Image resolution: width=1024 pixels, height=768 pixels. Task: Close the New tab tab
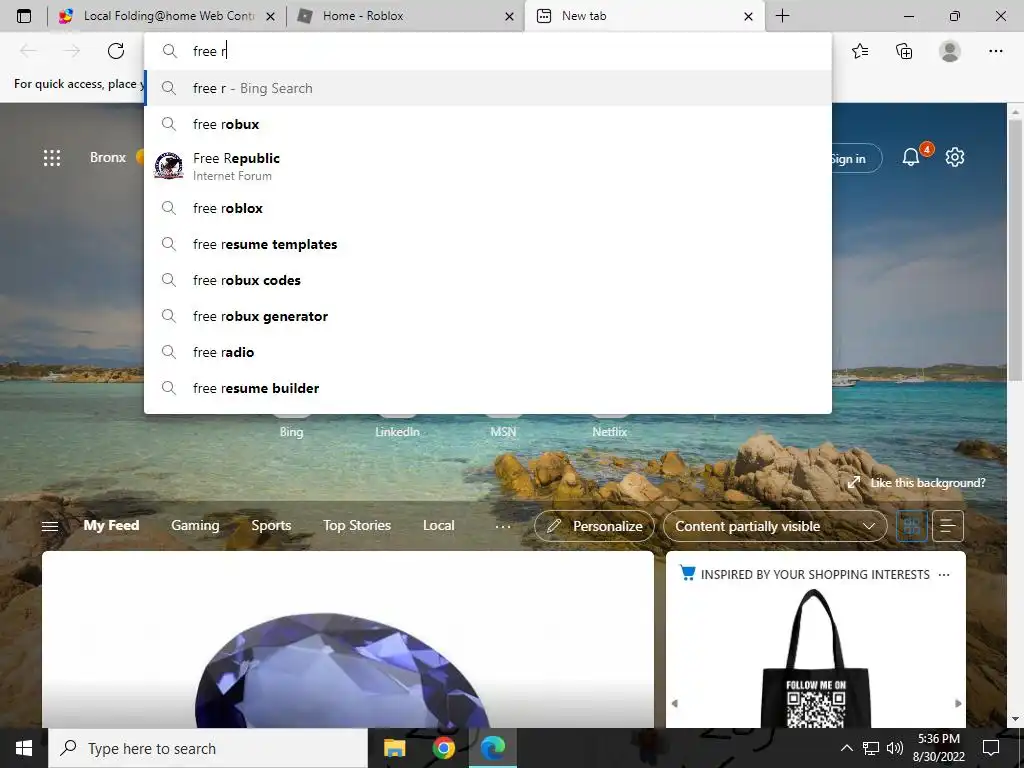[x=748, y=16]
